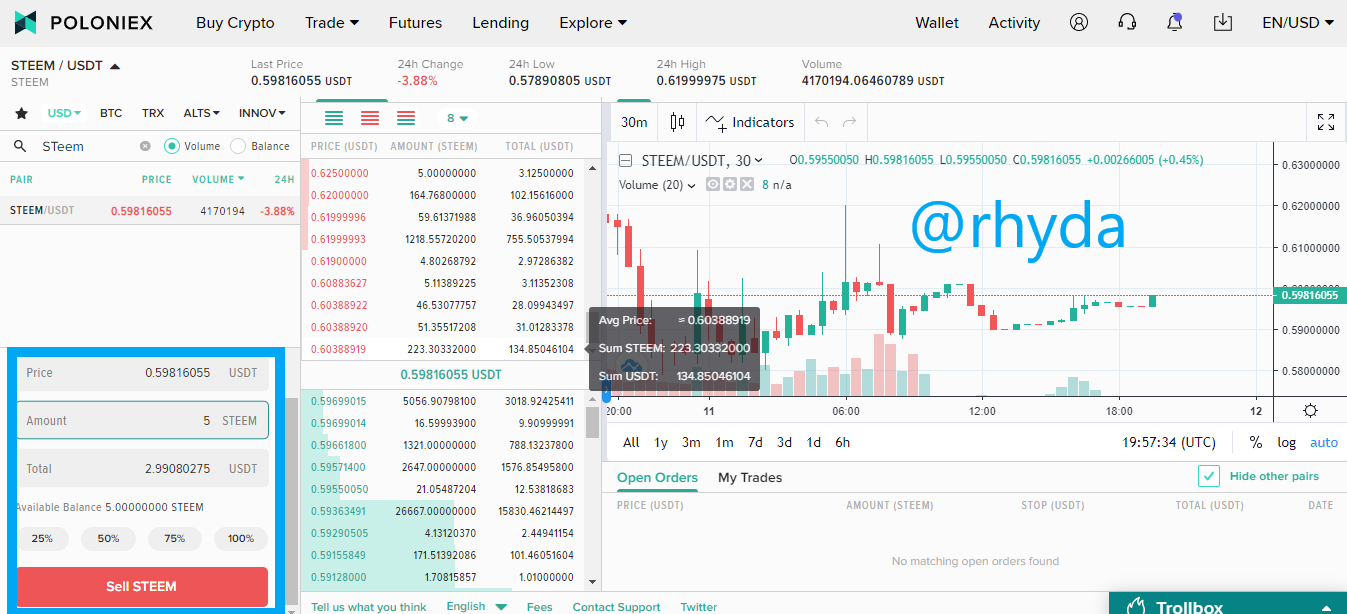Viewport: 1347px width, 614px height.
Task: Change the 30m chart interval
Action: click(x=634, y=122)
